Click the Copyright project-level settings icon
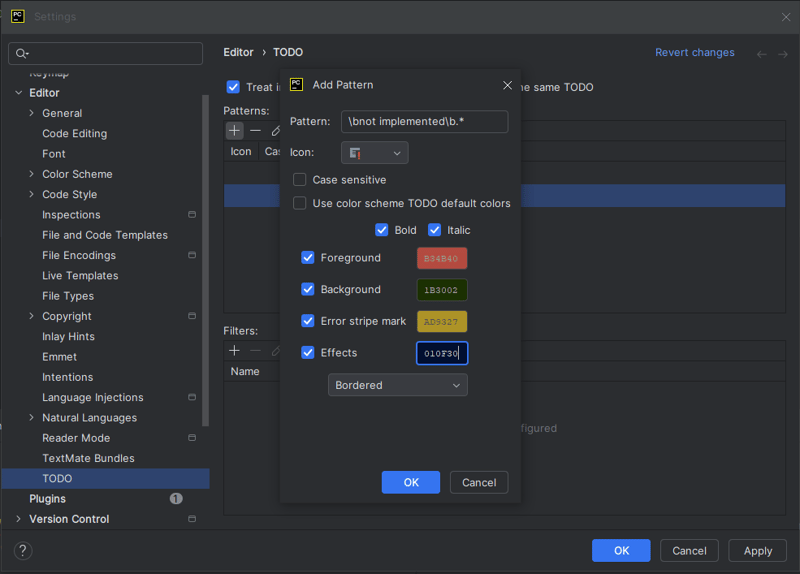 192,316
